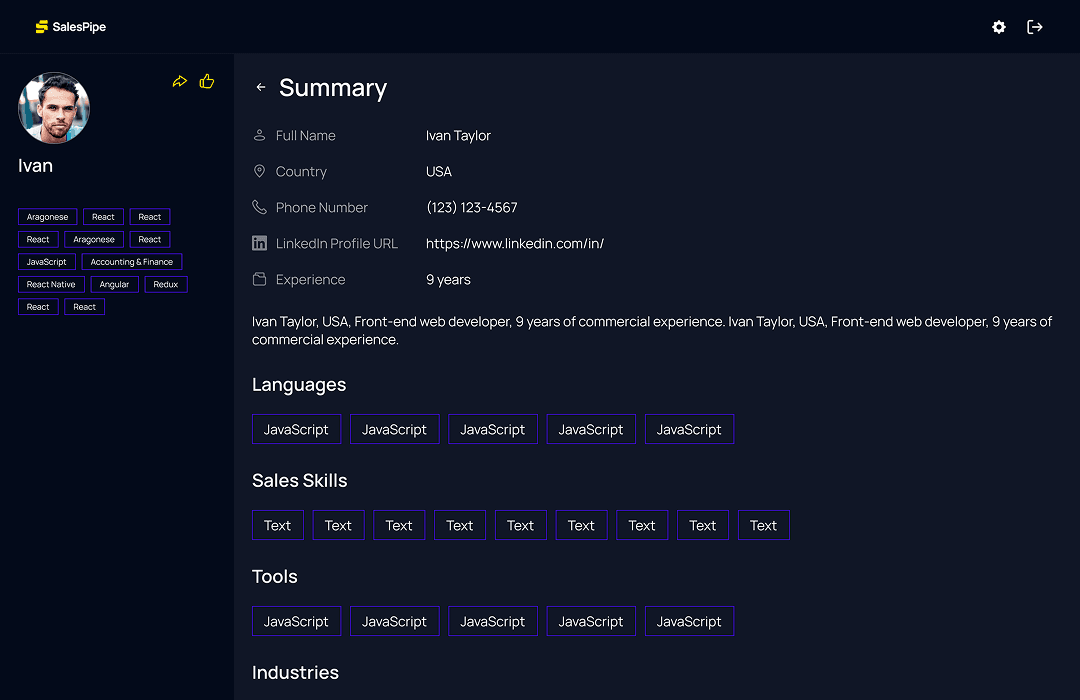Select the first JavaScript chip under Languages
The width and height of the screenshot is (1080, 700).
click(x=296, y=428)
